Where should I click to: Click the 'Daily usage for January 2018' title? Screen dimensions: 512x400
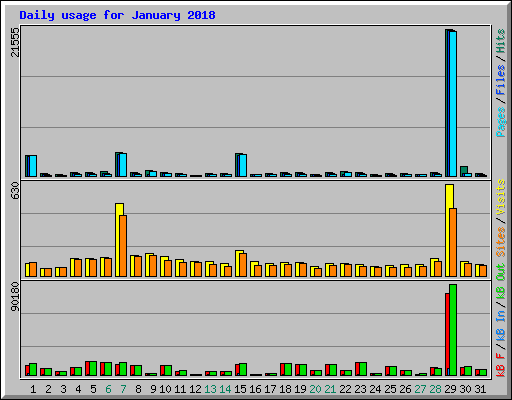pos(117,15)
